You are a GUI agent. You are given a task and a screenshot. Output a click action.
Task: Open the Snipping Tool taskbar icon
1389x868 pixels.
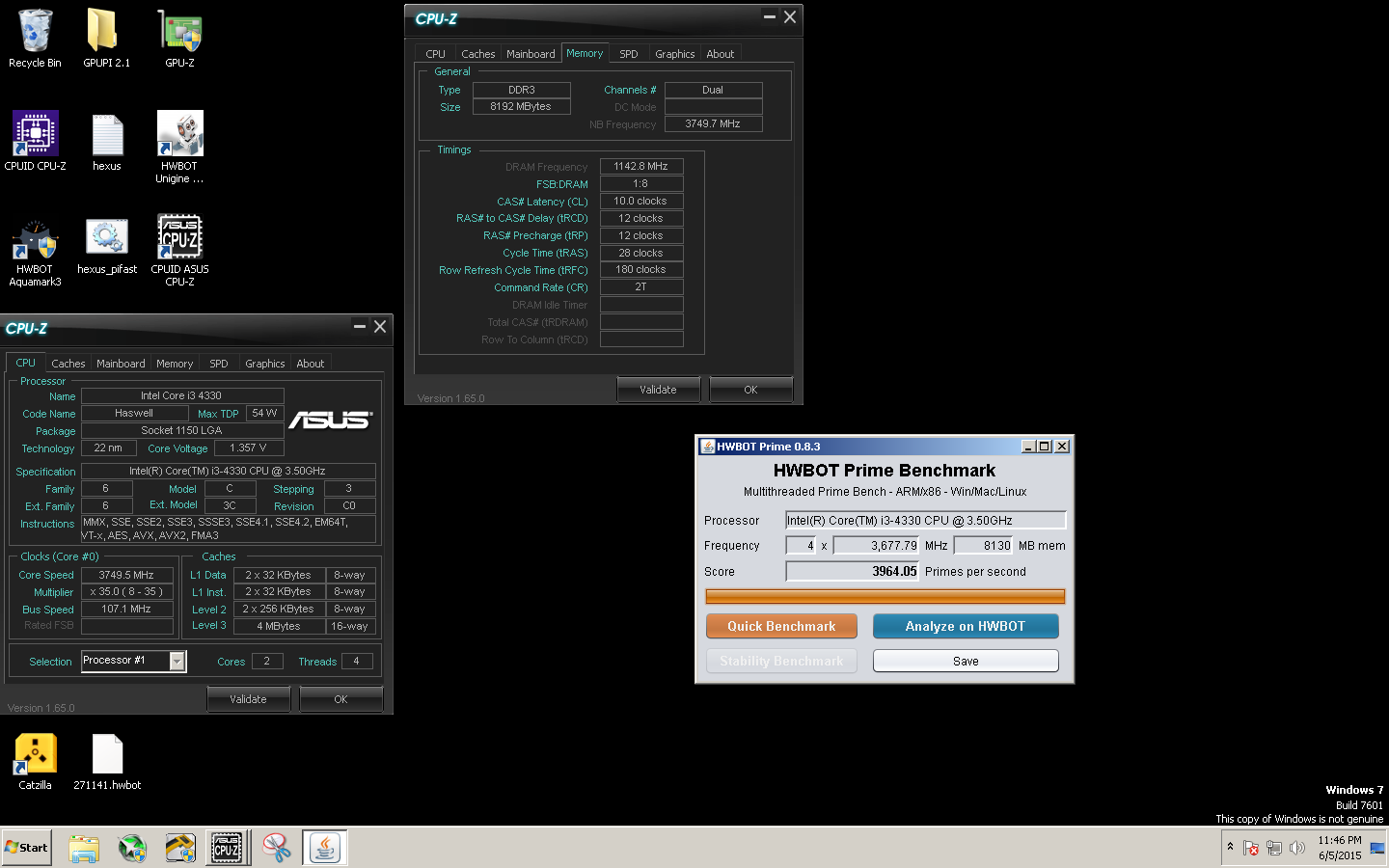pyautogui.click(x=277, y=848)
